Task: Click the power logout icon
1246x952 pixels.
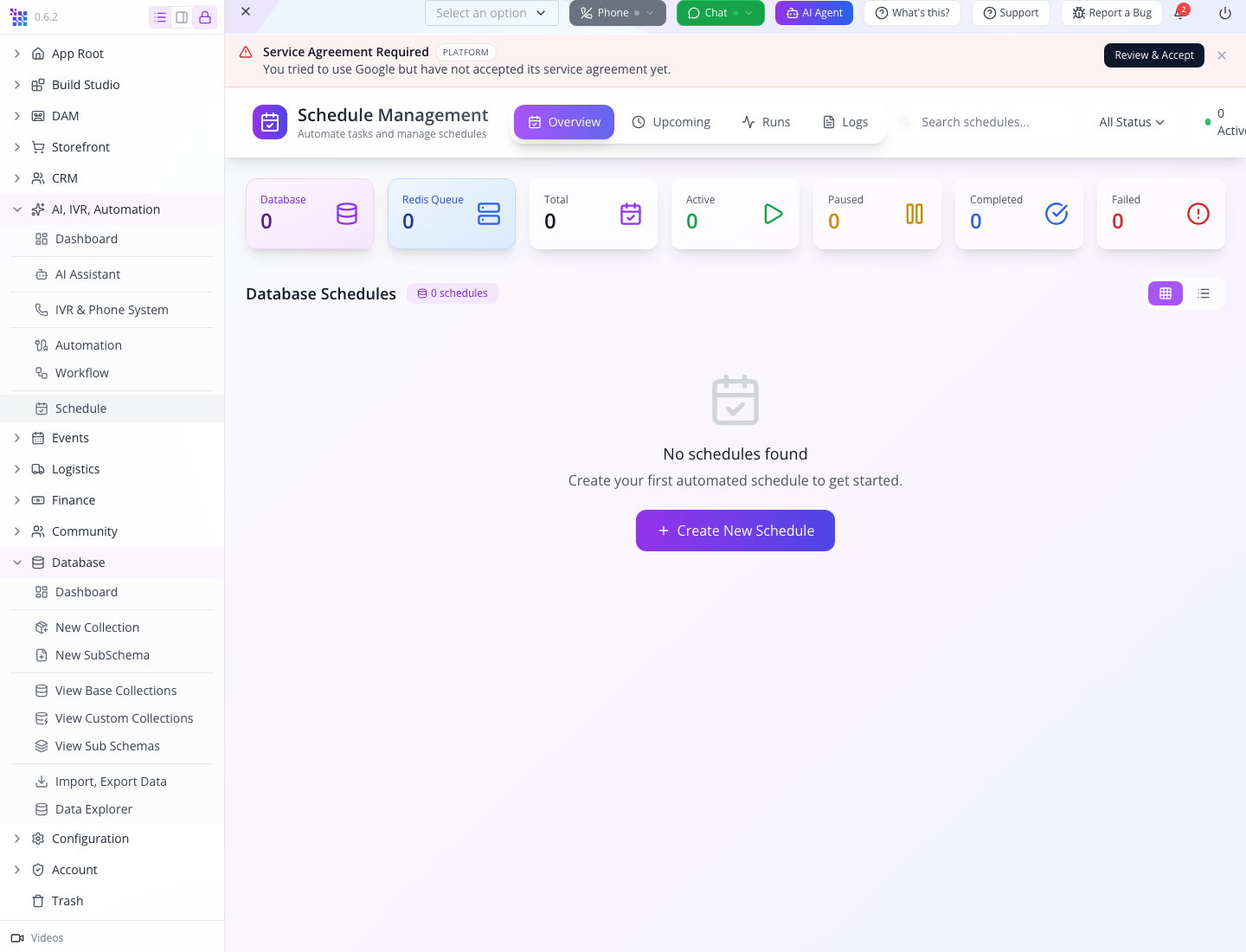Action: coord(1225,13)
